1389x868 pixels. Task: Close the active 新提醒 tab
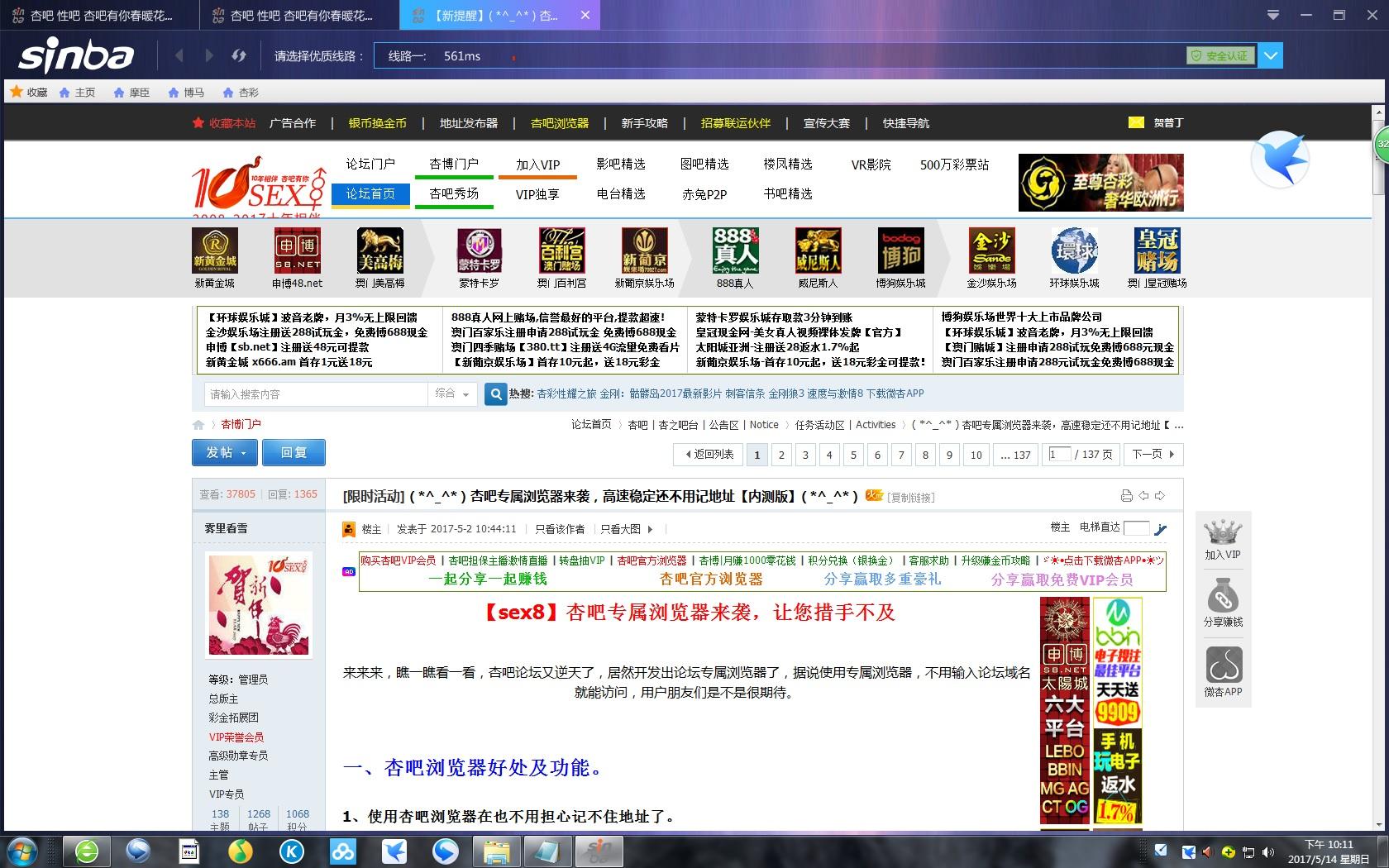[585, 15]
